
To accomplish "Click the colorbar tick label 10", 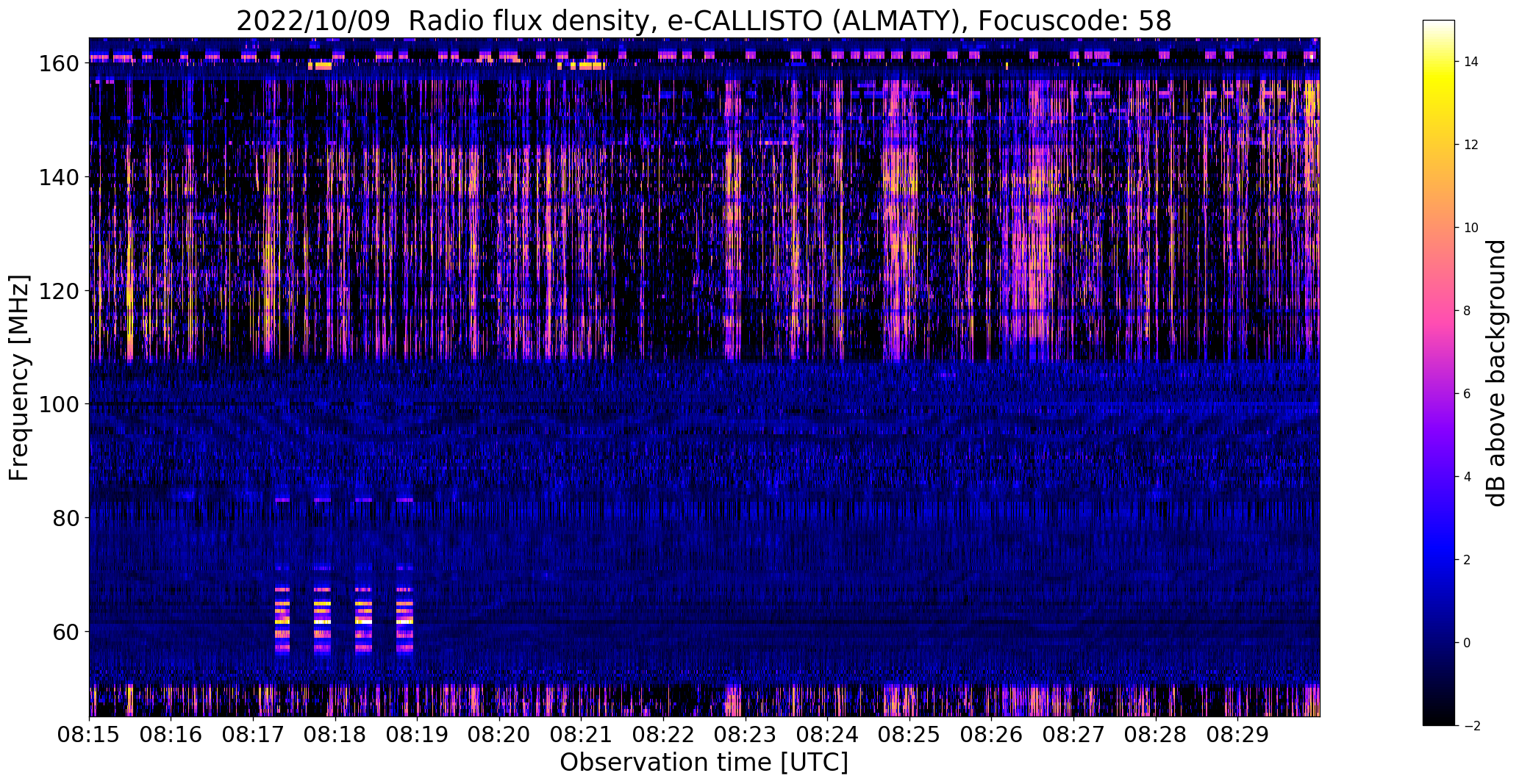I will click(1471, 228).
